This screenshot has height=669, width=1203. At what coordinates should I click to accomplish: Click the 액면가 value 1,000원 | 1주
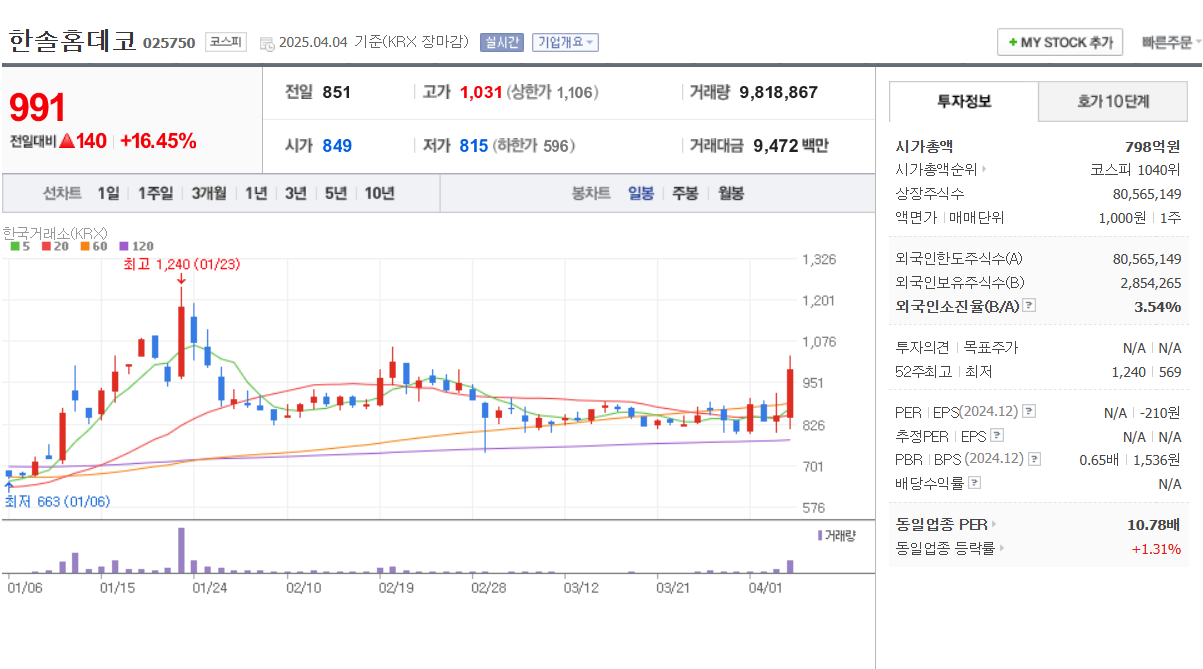pos(1139,217)
